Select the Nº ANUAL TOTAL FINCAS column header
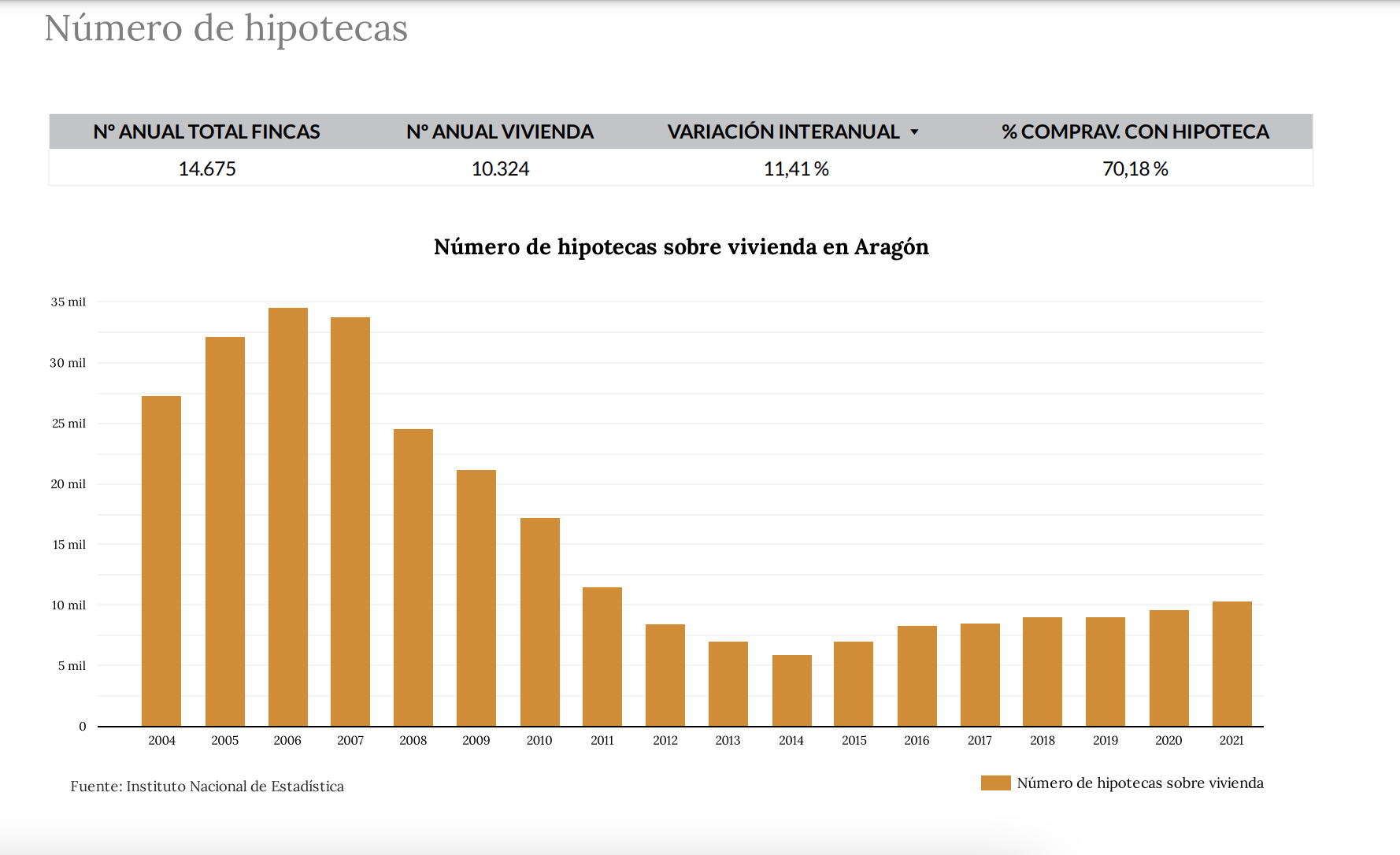Image resolution: width=1400 pixels, height=855 pixels. (x=206, y=132)
